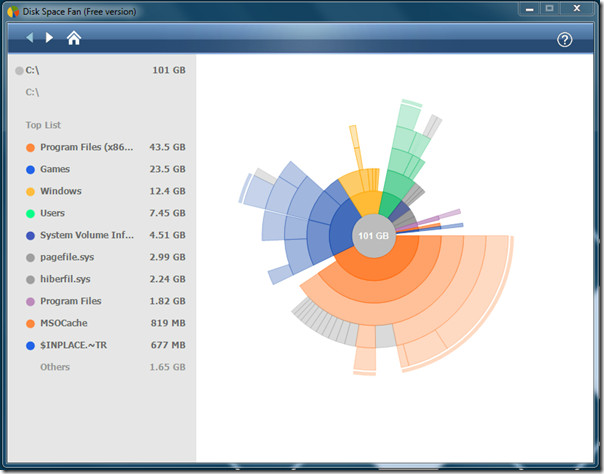The height and width of the screenshot is (474, 604).
Task: Go to the home view icon
Action: pyautogui.click(x=74, y=38)
